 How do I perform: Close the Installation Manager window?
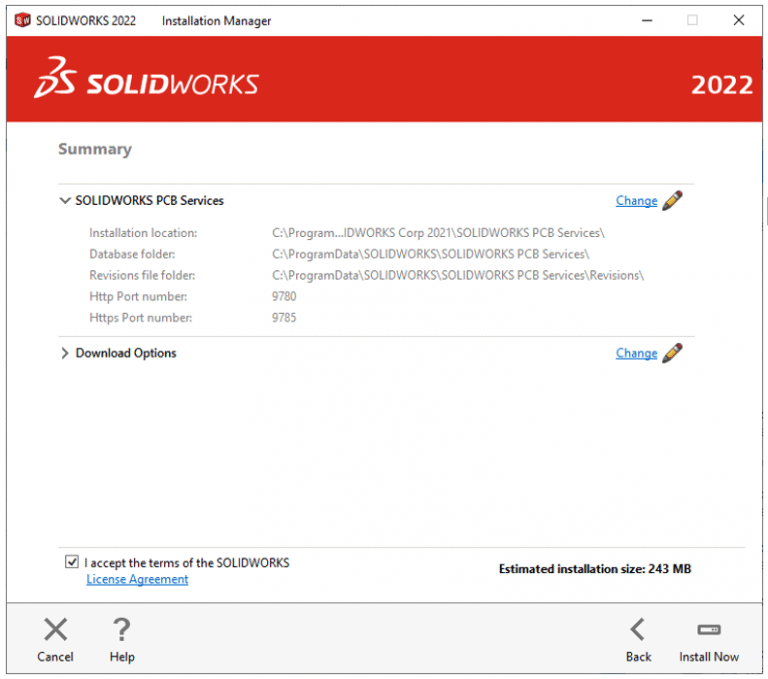point(739,20)
